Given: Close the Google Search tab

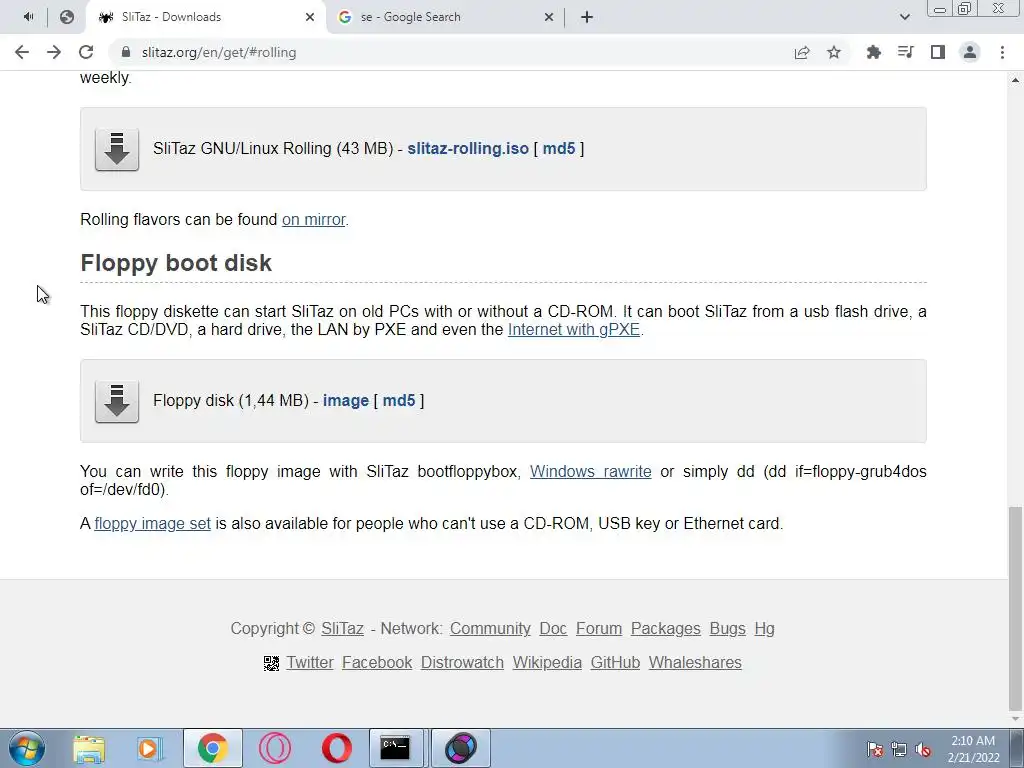Looking at the screenshot, I should 549,17.
